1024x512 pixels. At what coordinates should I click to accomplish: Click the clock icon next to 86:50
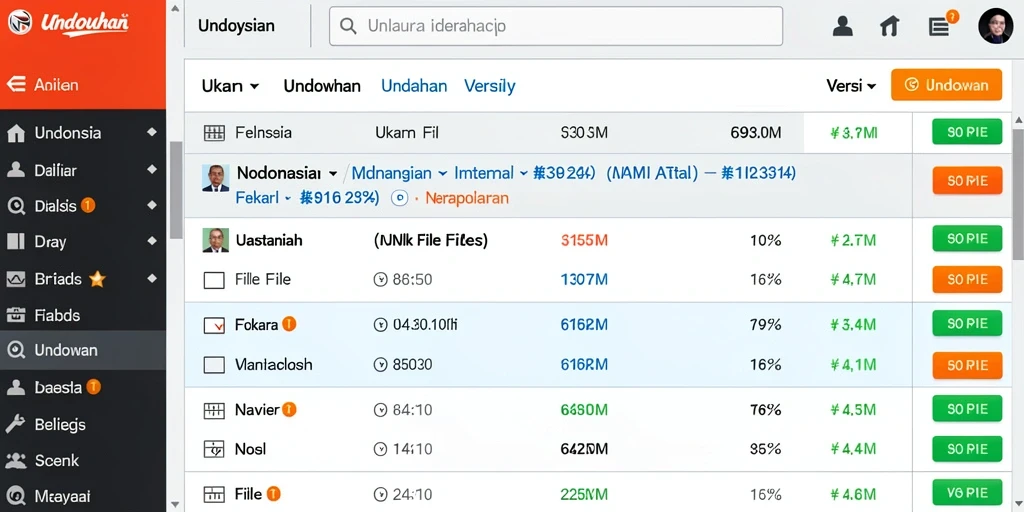pyautogui.click(x=380, y=280)
